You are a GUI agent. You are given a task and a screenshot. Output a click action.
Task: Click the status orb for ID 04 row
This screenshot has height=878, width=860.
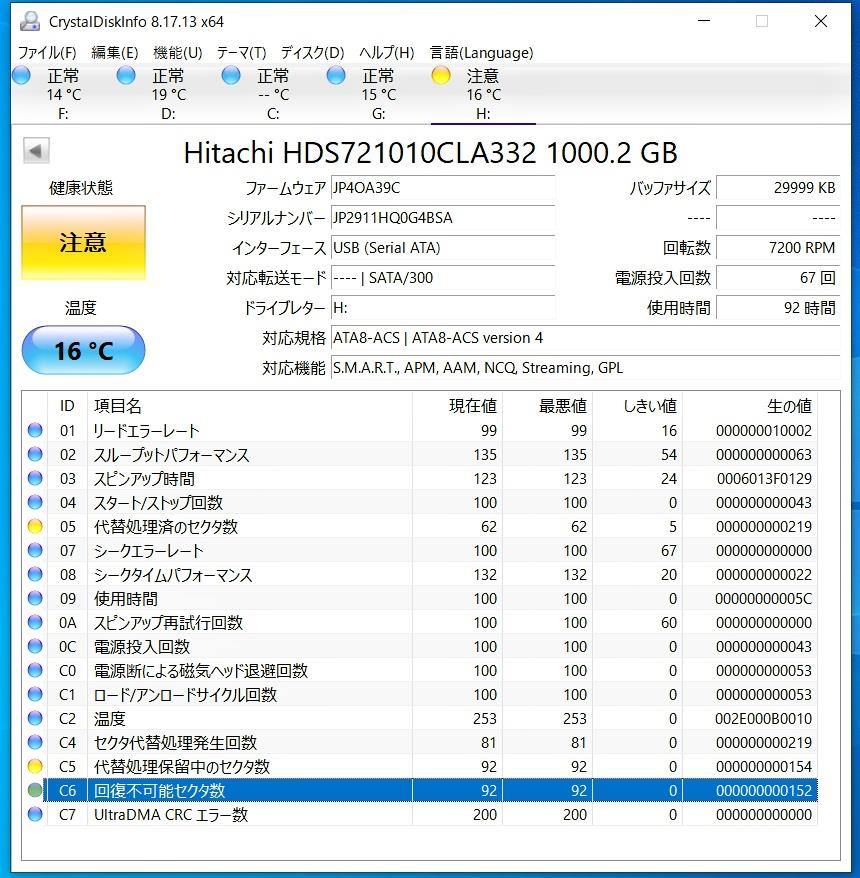35,502
